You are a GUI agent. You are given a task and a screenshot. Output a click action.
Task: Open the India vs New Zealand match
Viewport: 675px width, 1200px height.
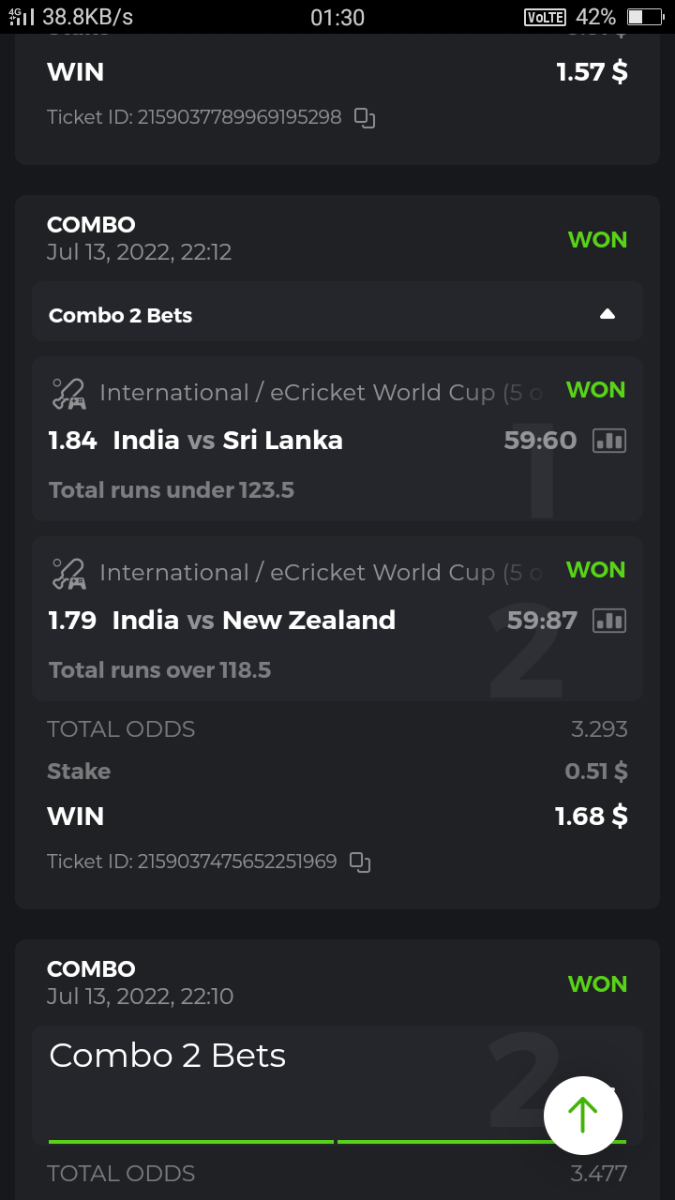pyautogui.click(x=253, y=621)
